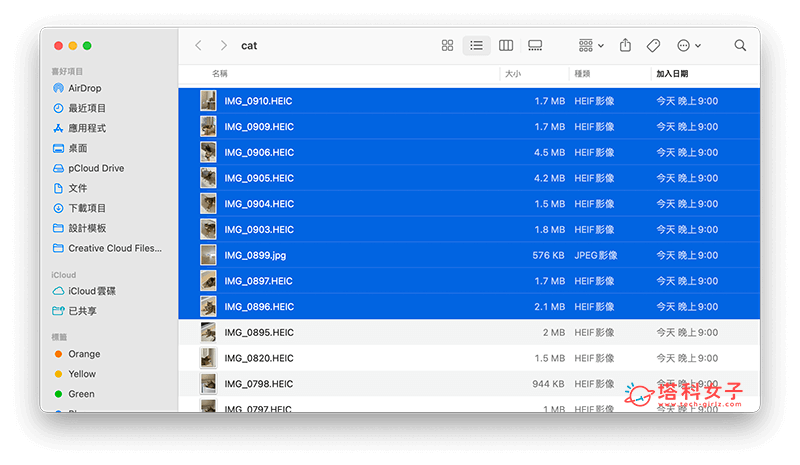The image size is (800, 465).
Task: Sort by the 加入日期 column header
Action: [672, 74]
